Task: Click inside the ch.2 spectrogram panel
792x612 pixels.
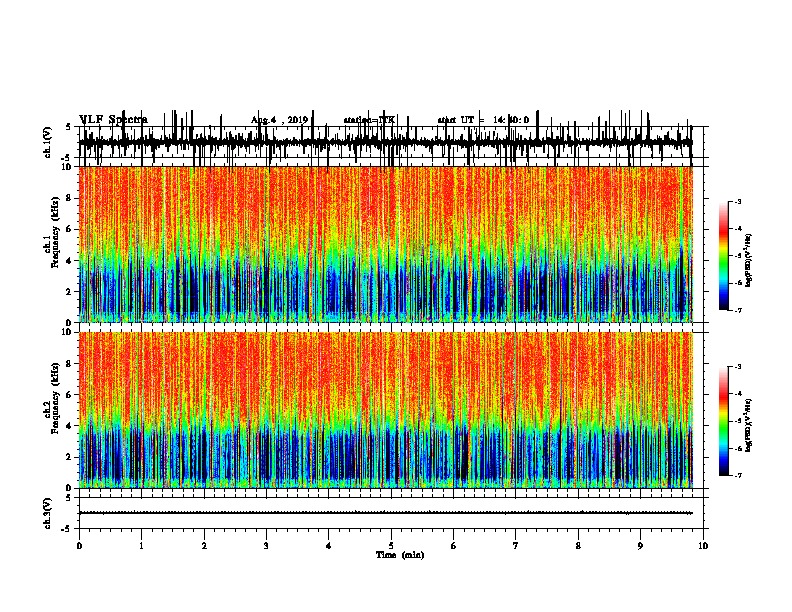Action: pos(385,410)
